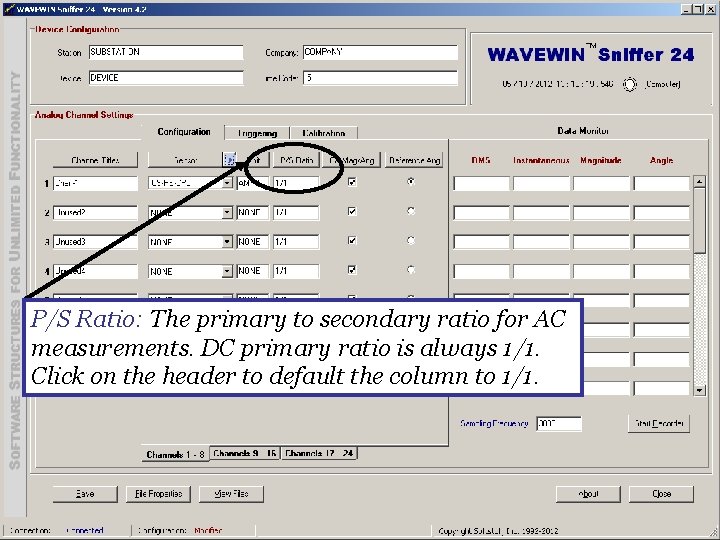
Task: Edit channel 1 title field
Action: (x=95, y=183)
